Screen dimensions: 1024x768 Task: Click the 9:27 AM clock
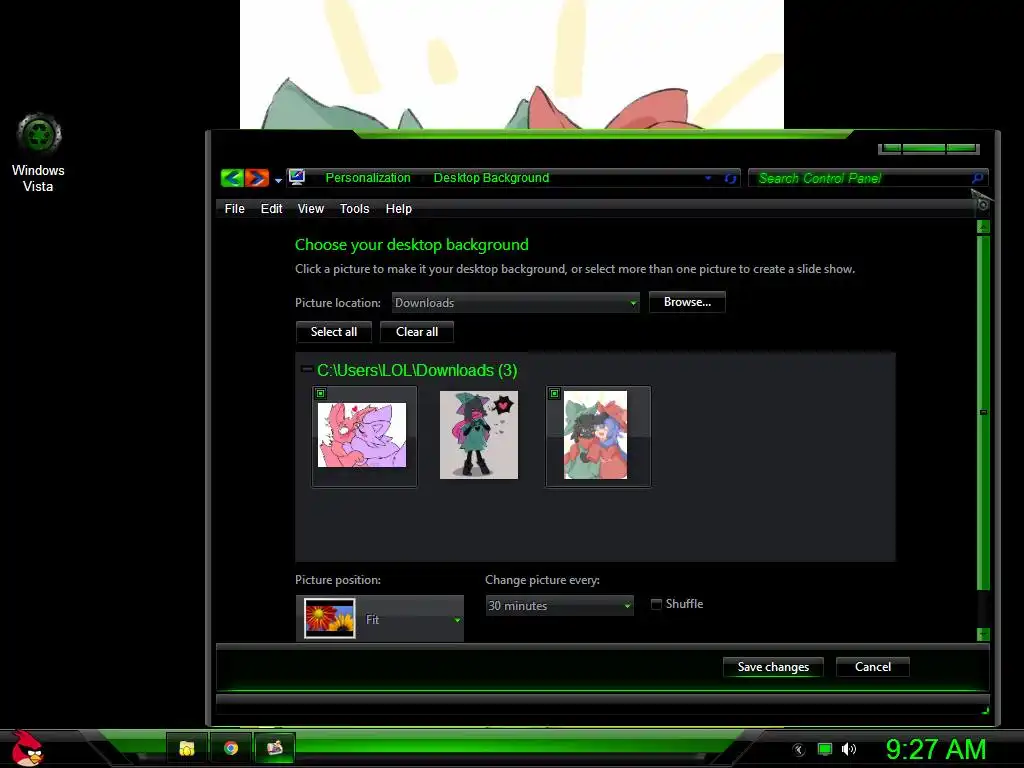[x=936, y=750]
